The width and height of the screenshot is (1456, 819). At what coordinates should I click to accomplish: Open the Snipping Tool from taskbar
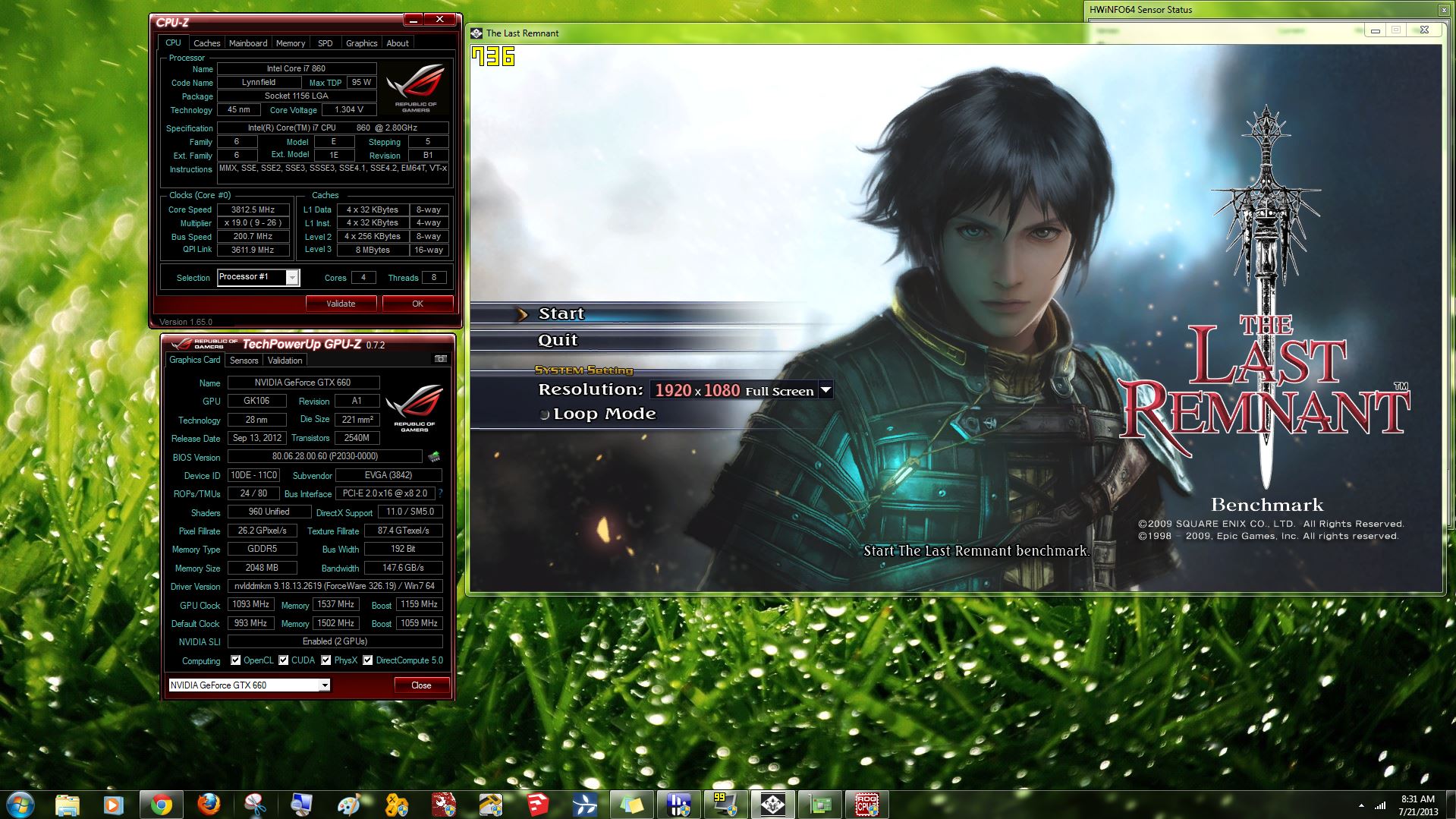[255, 804]
